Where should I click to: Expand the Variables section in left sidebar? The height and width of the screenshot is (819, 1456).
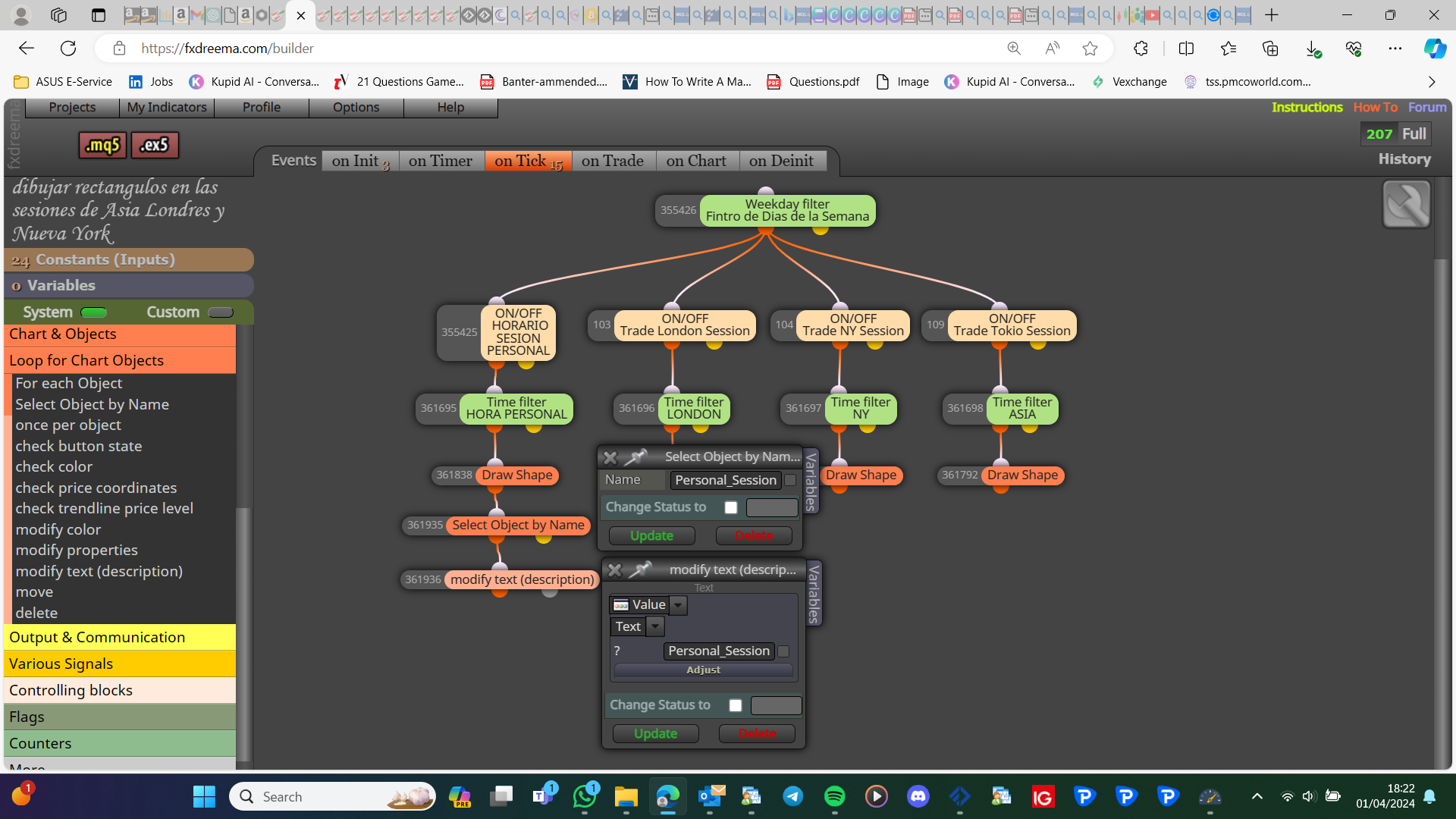pos(129,286)
